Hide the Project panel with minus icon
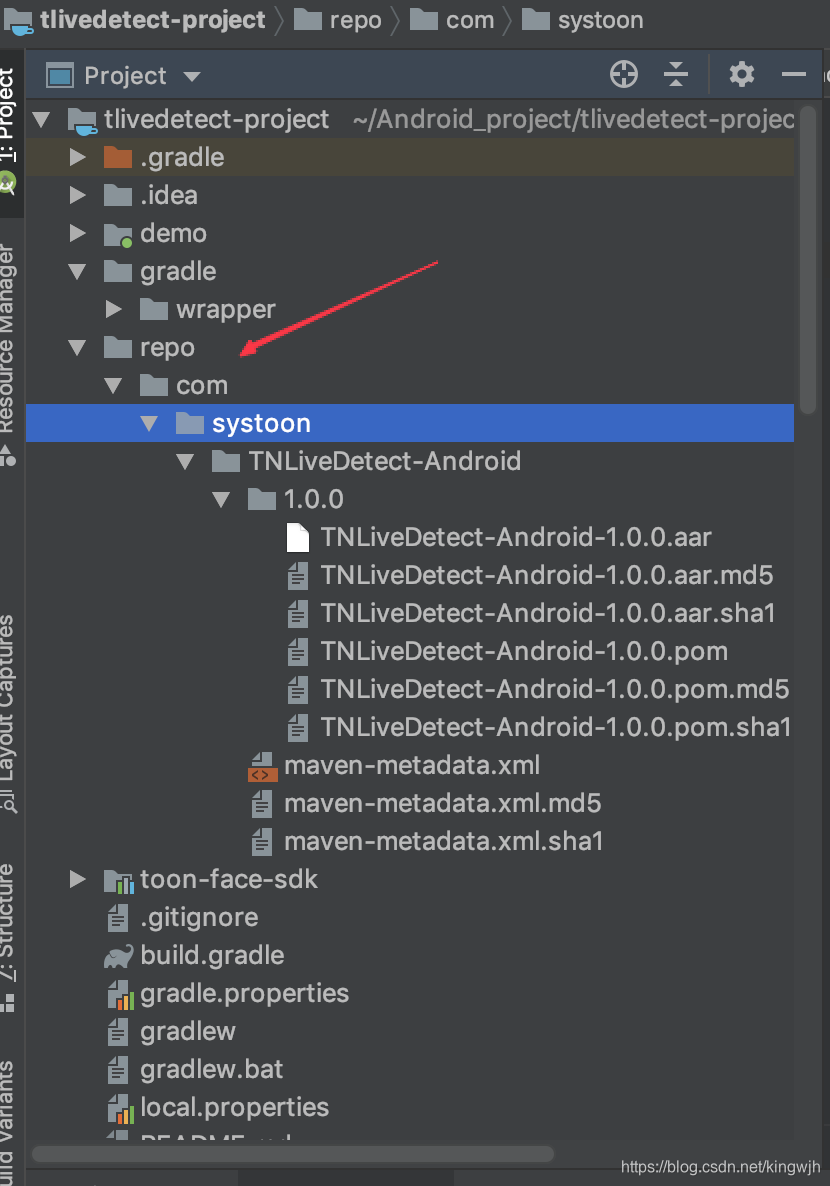 (x=793, y=74)
